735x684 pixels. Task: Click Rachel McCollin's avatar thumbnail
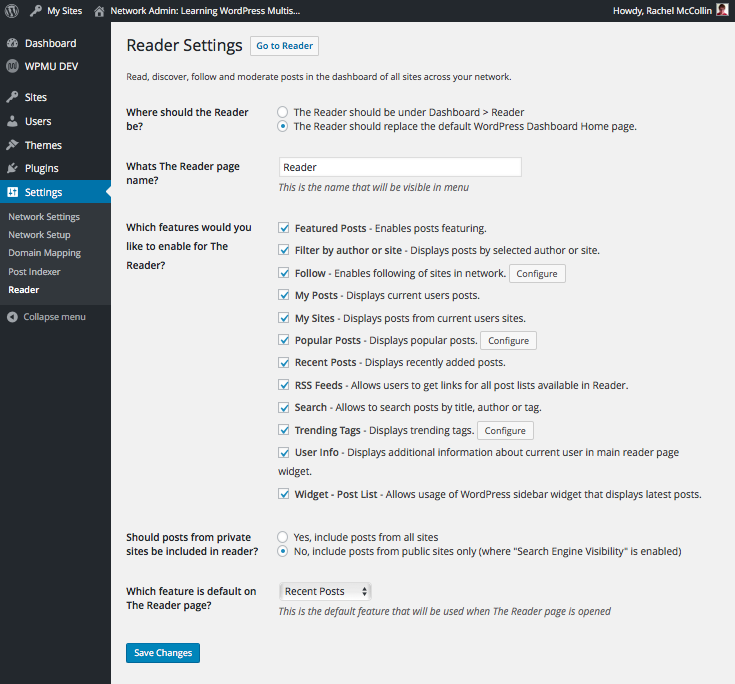pos(722,10)
